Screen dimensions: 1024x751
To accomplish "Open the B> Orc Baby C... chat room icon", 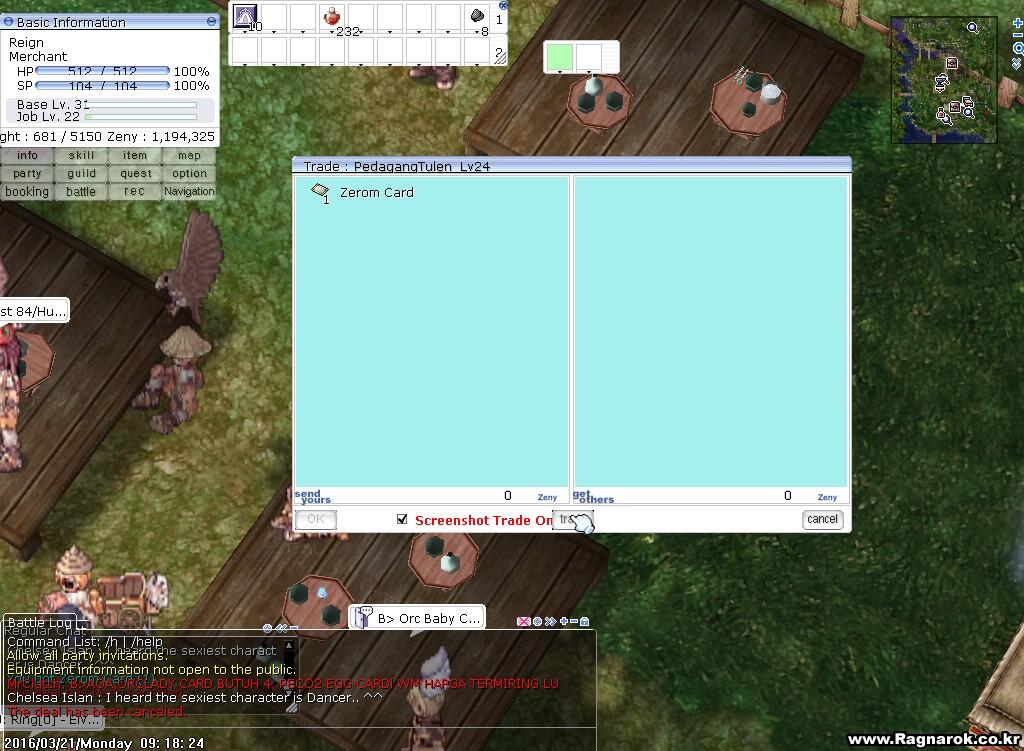I will (363, 616).
